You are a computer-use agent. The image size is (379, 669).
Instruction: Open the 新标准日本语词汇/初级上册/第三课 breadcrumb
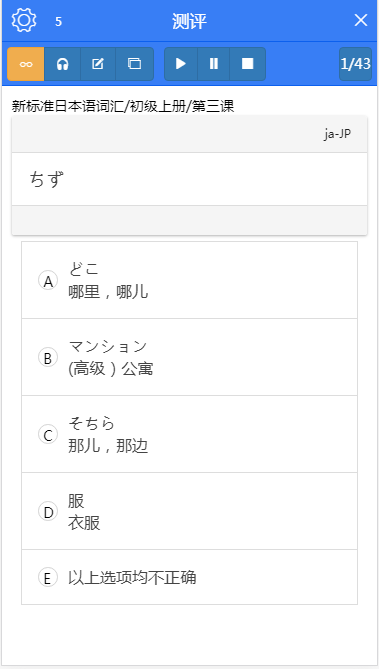(123, 106)
